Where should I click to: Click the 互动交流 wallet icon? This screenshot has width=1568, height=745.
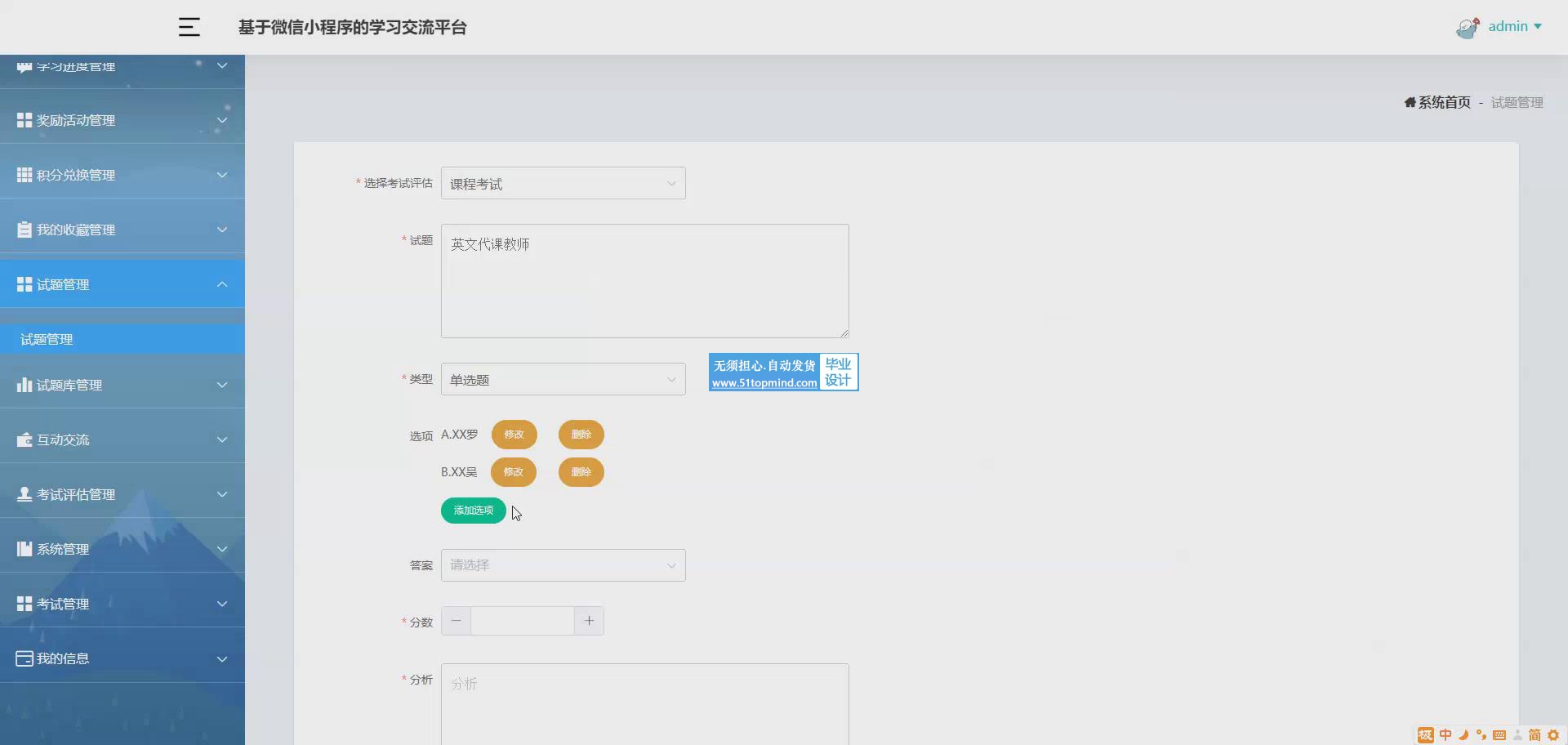tap(24, 439)
